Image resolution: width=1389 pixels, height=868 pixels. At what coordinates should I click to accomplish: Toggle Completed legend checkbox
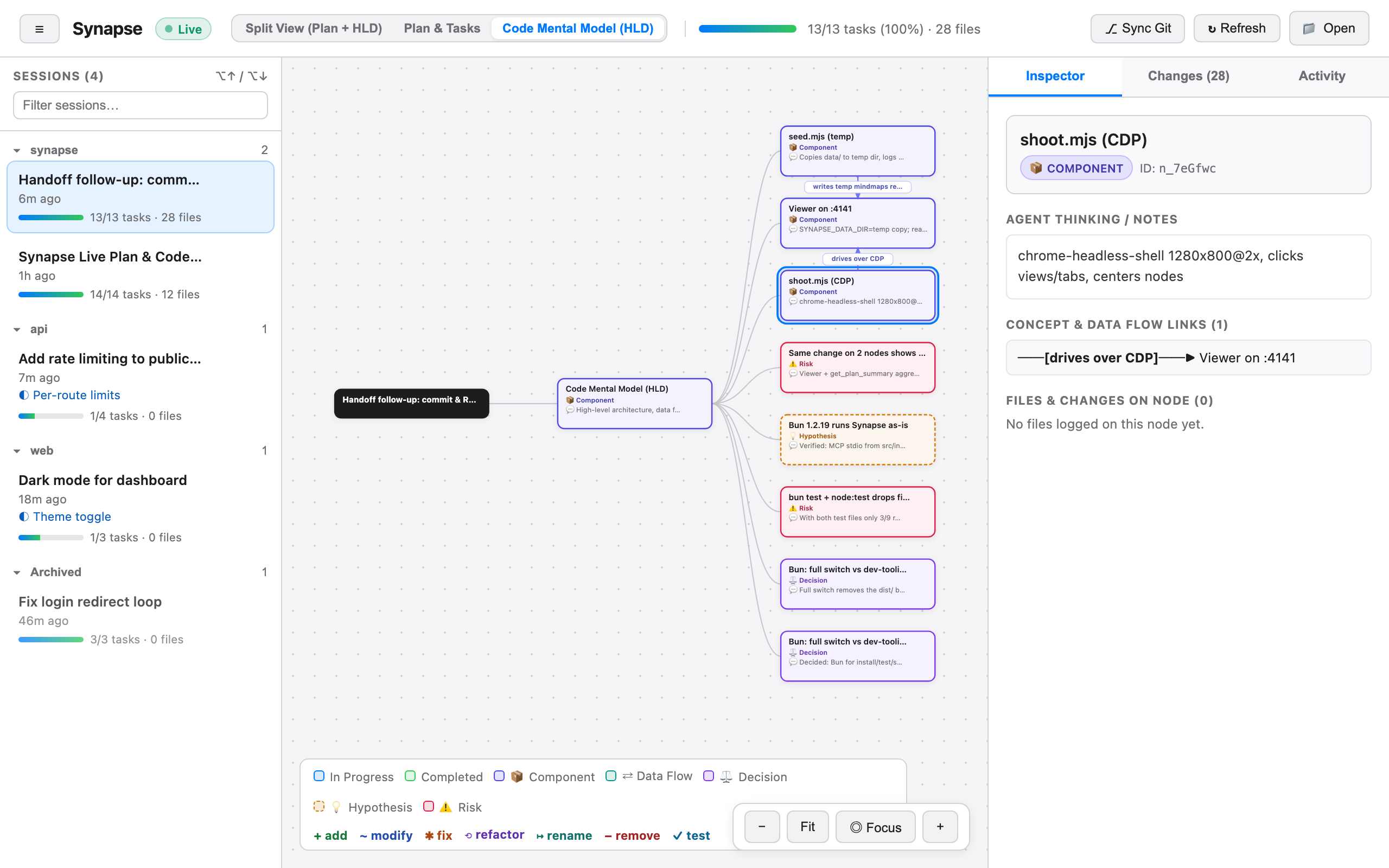coord(410,776)
